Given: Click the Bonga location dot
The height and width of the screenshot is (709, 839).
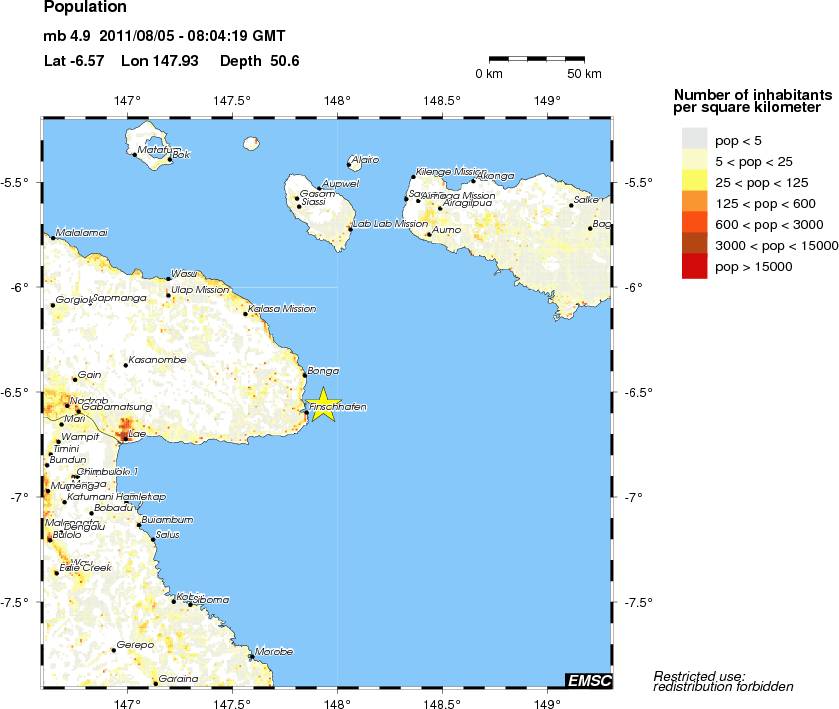Looking at the screenshot, I should pyautogui.click(x=304, y=375).
